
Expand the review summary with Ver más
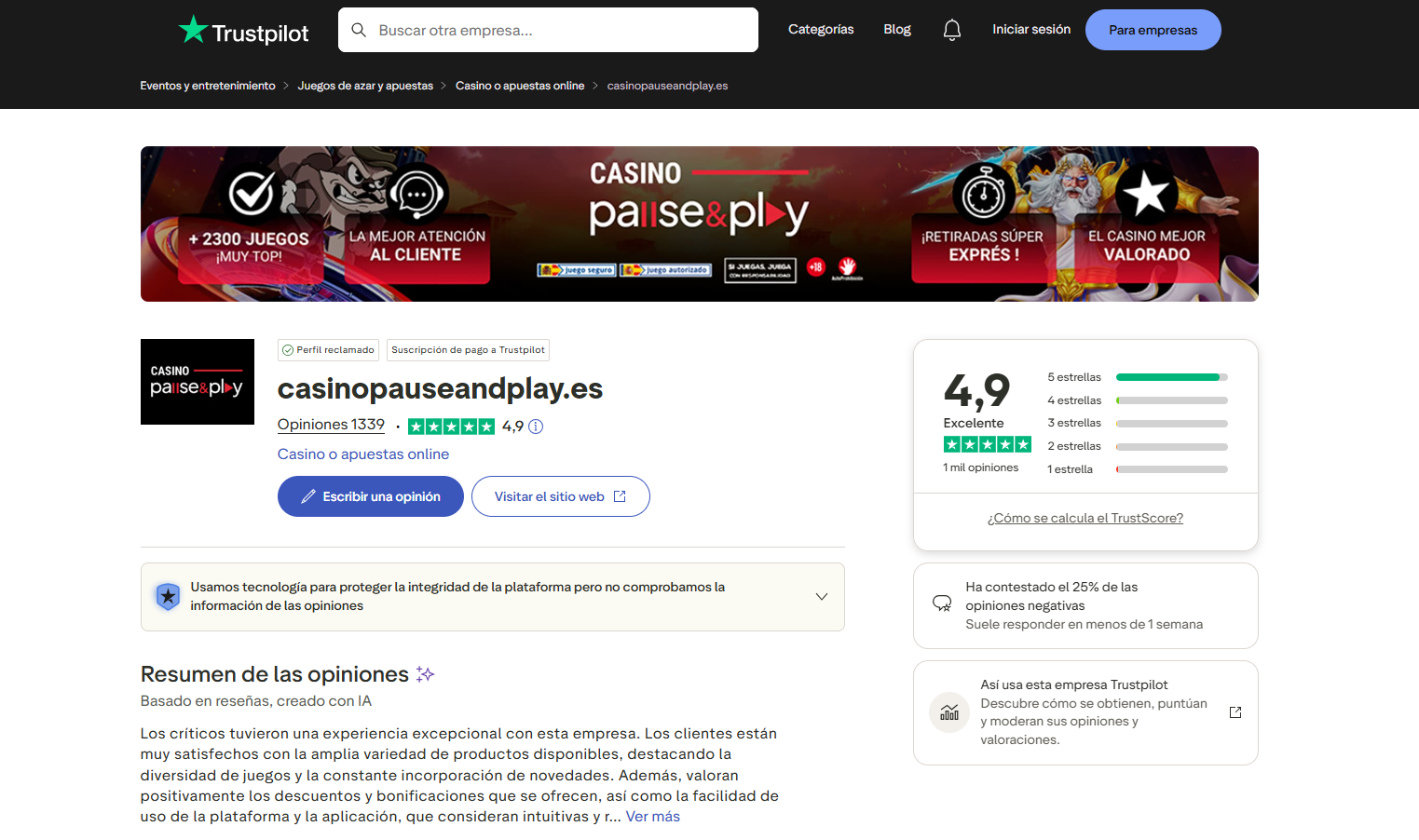[652, 816]
